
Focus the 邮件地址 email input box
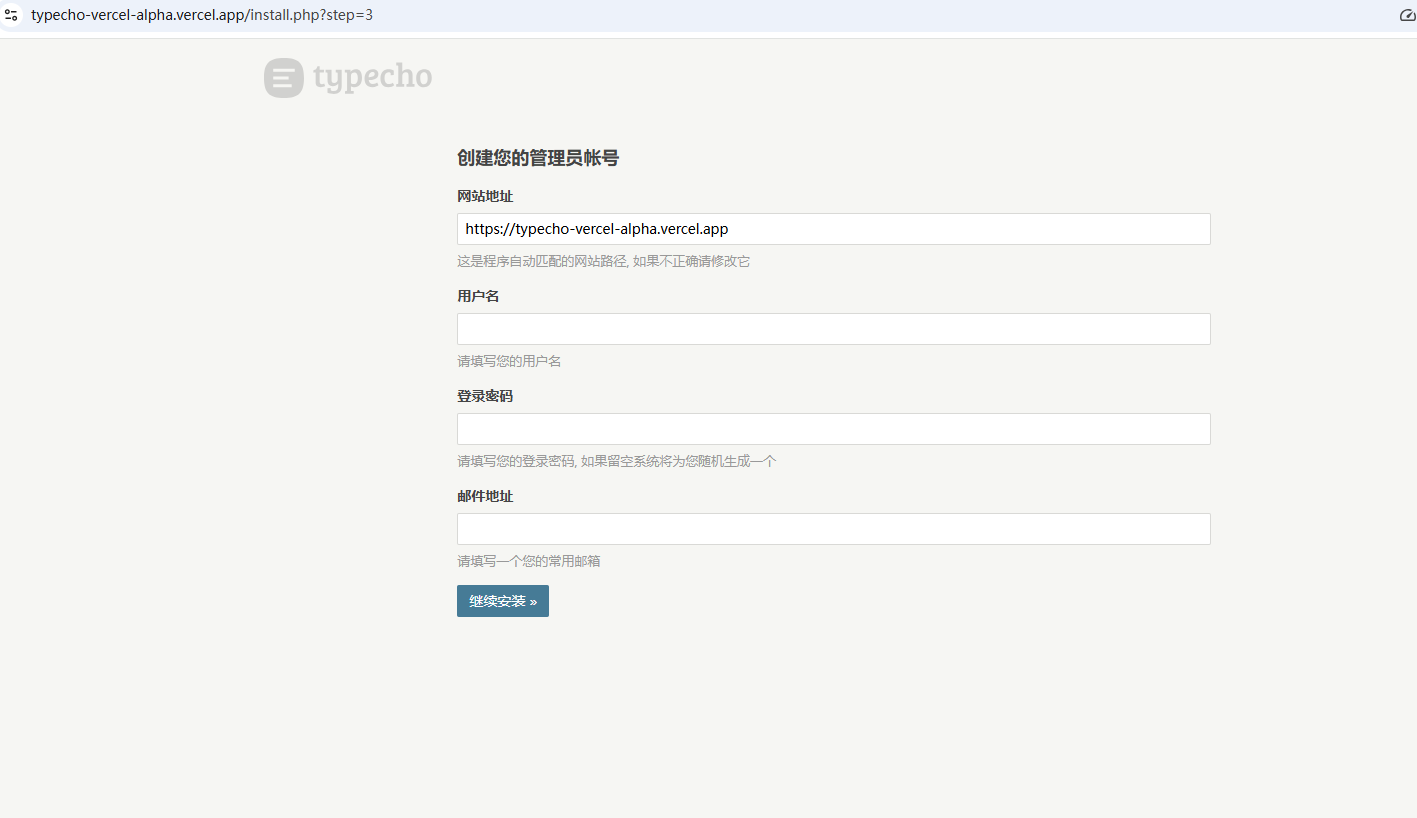(833, 529)
